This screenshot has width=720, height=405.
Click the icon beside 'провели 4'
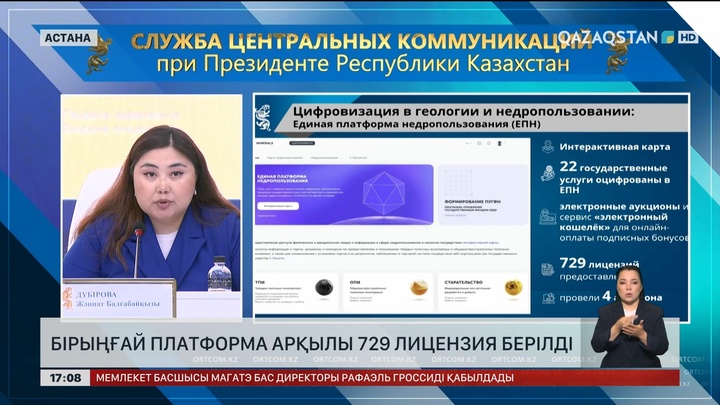pyautogui.click(x=548, y=298)
